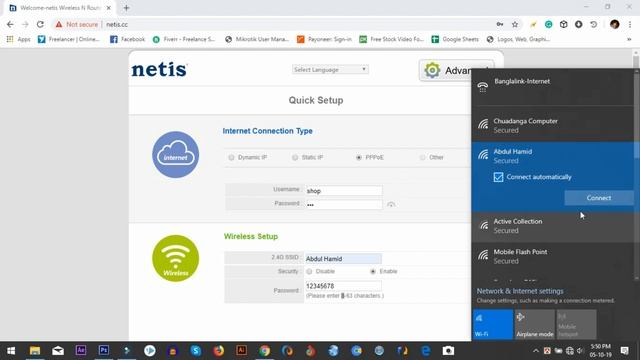Viewport: 640px width, 360px height.
Task: Open the Camera app from the taskbar
Action: click(448, 351)
